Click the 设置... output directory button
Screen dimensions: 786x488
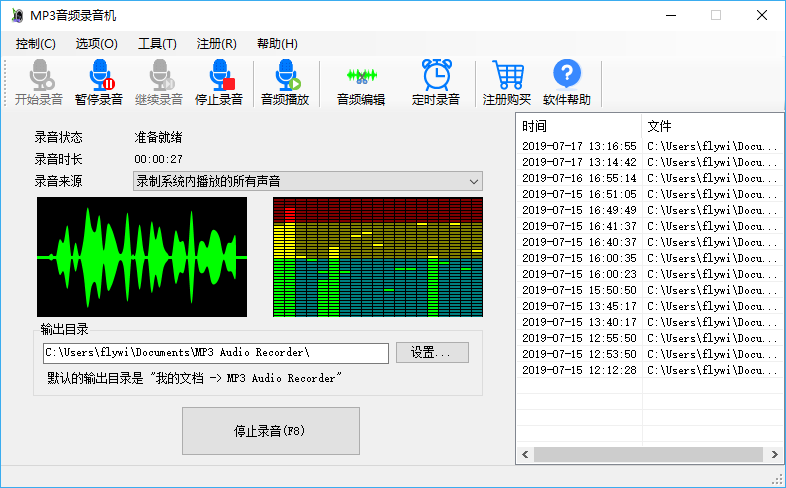click(x=432, y=353)
